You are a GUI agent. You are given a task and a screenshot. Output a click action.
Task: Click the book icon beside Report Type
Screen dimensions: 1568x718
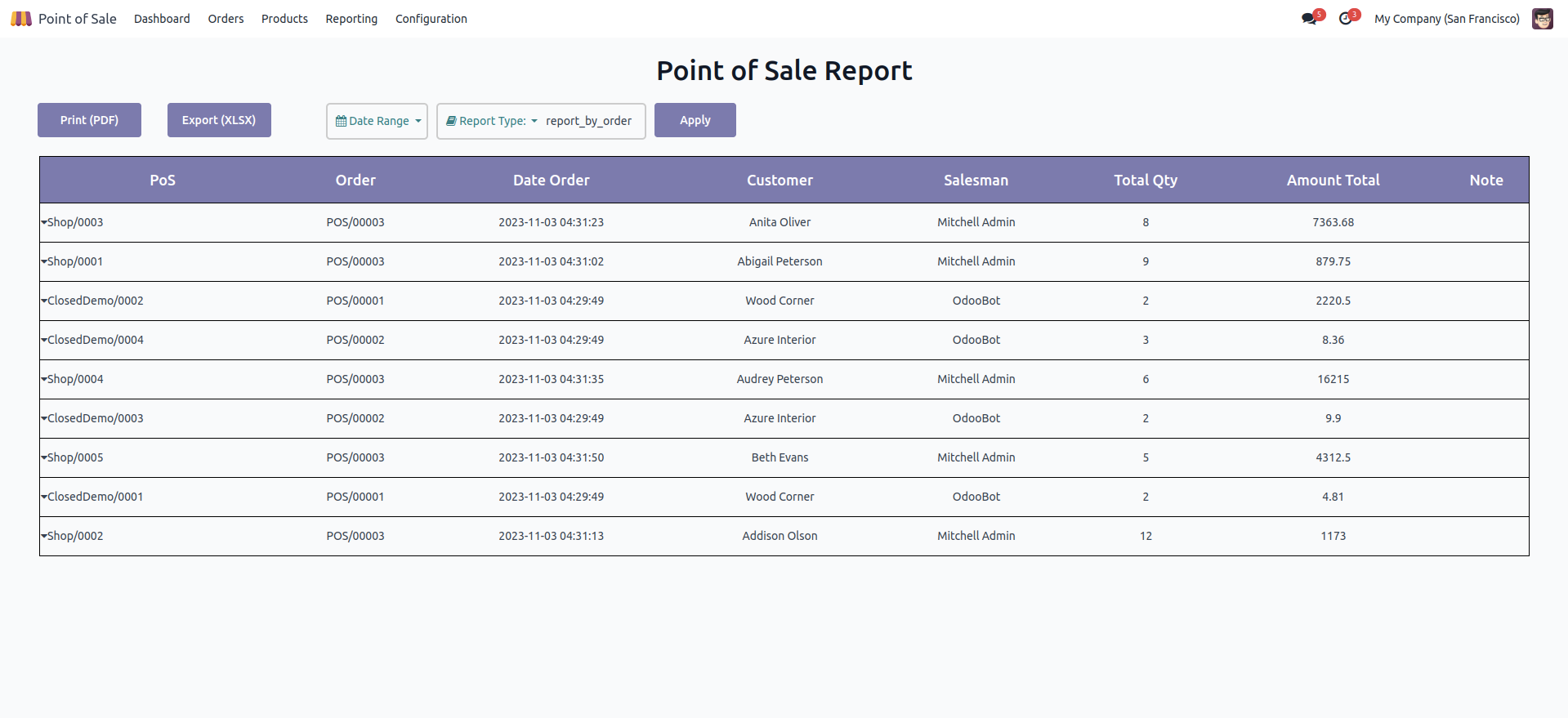[451, 121]
